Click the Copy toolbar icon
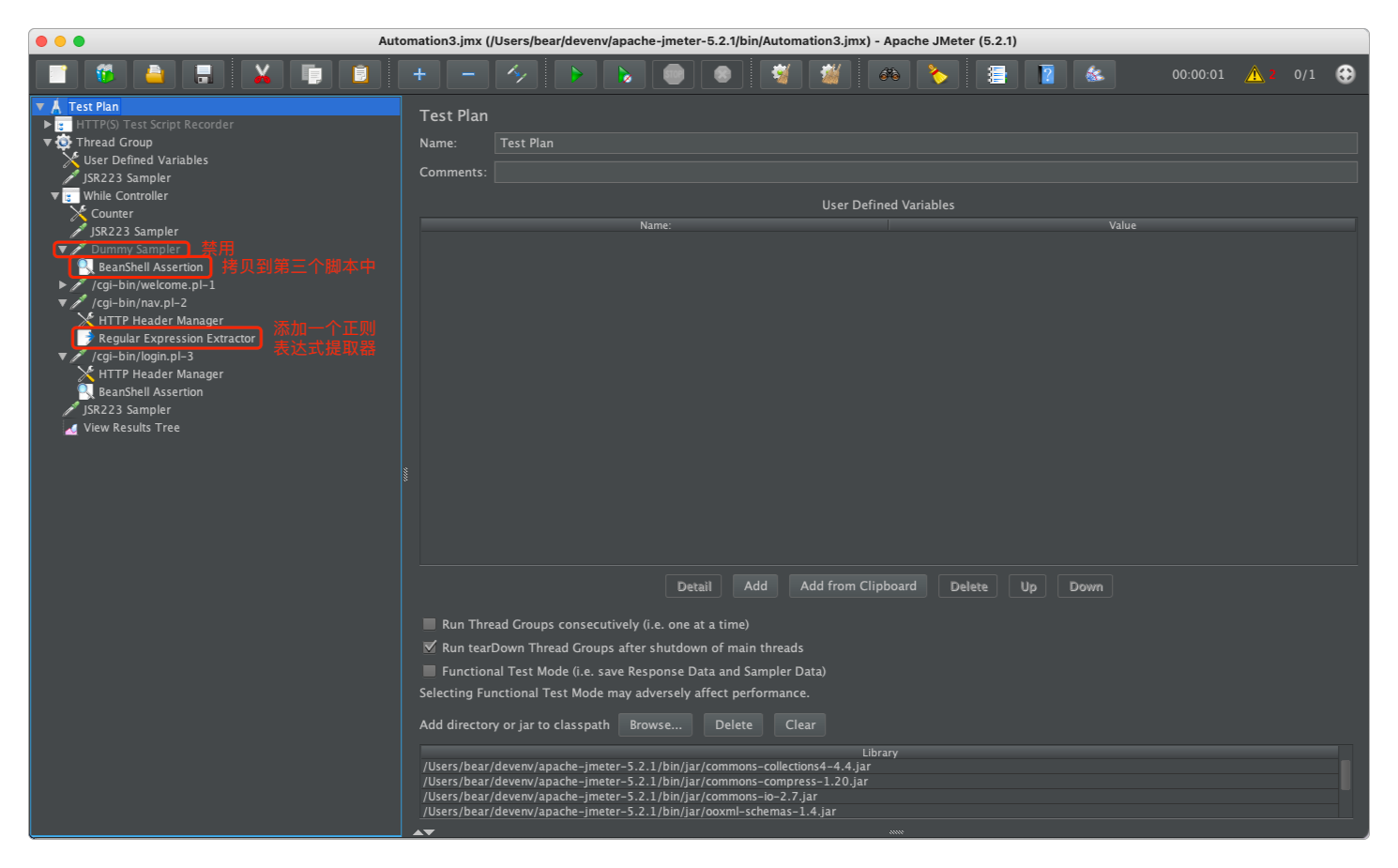1398x868 pixels. [311, 74]
